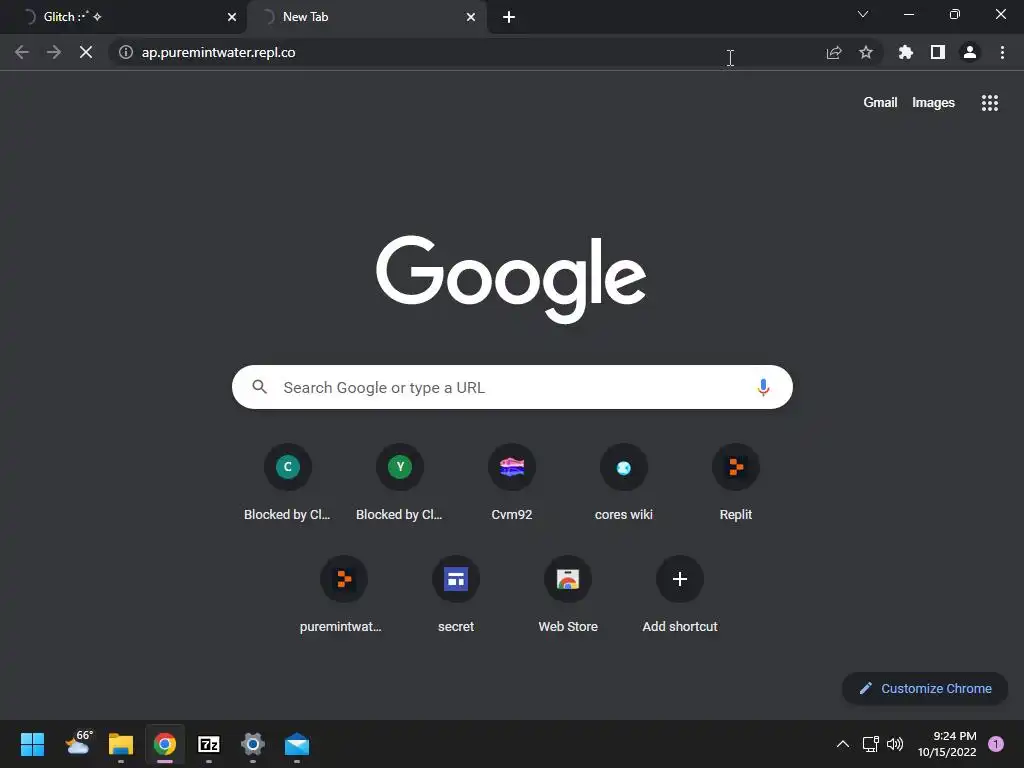
Task: Open Google Images link
Action: point(933,103)
